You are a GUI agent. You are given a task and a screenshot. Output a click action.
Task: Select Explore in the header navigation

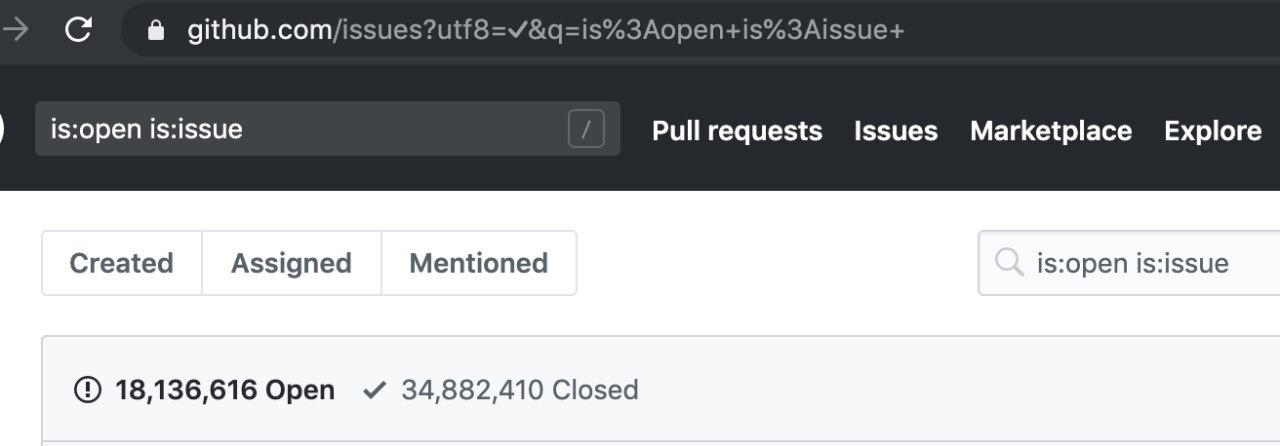tap(1213, 131)
